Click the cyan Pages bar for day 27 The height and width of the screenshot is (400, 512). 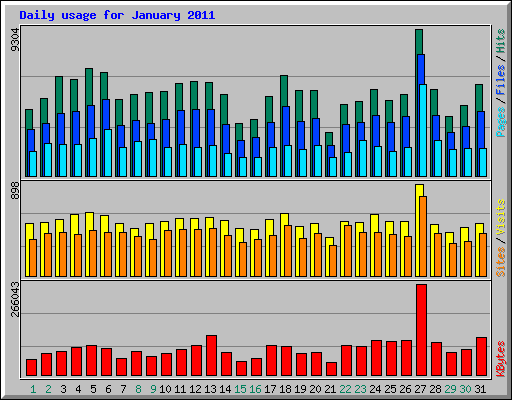[423, 130]
